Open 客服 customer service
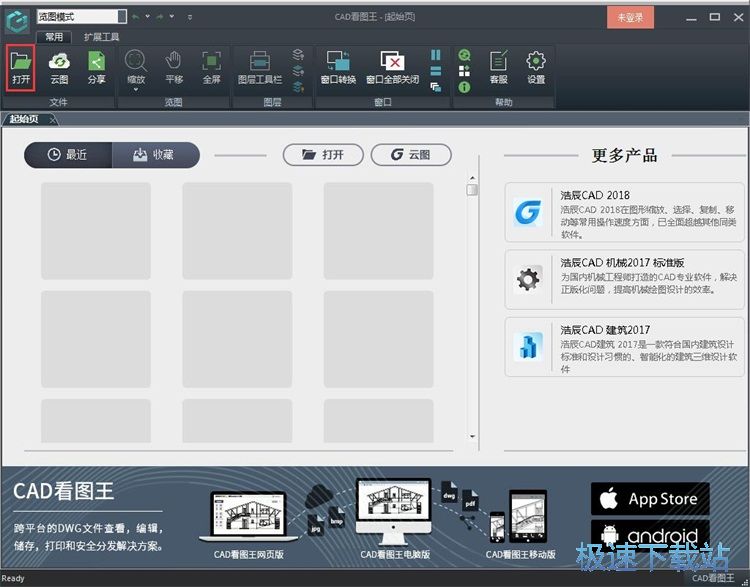The image size is (750, 587). coord(498,66)
